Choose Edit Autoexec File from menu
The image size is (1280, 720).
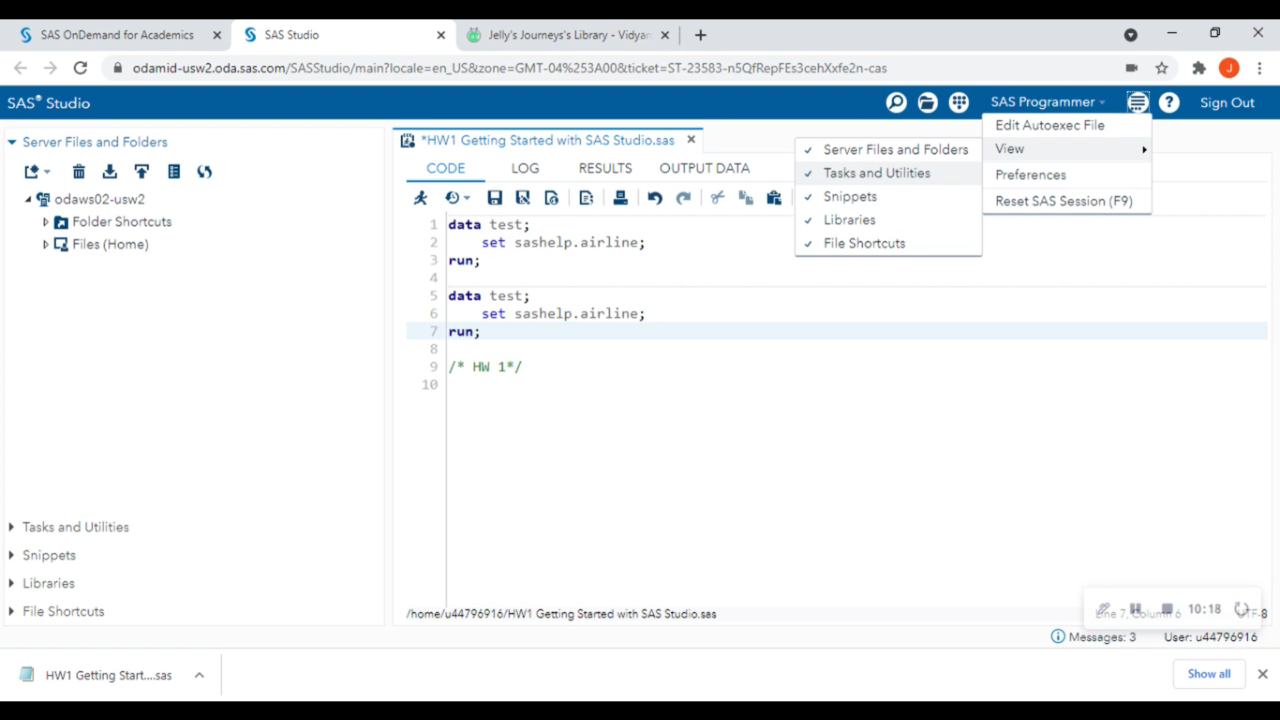1067,125
